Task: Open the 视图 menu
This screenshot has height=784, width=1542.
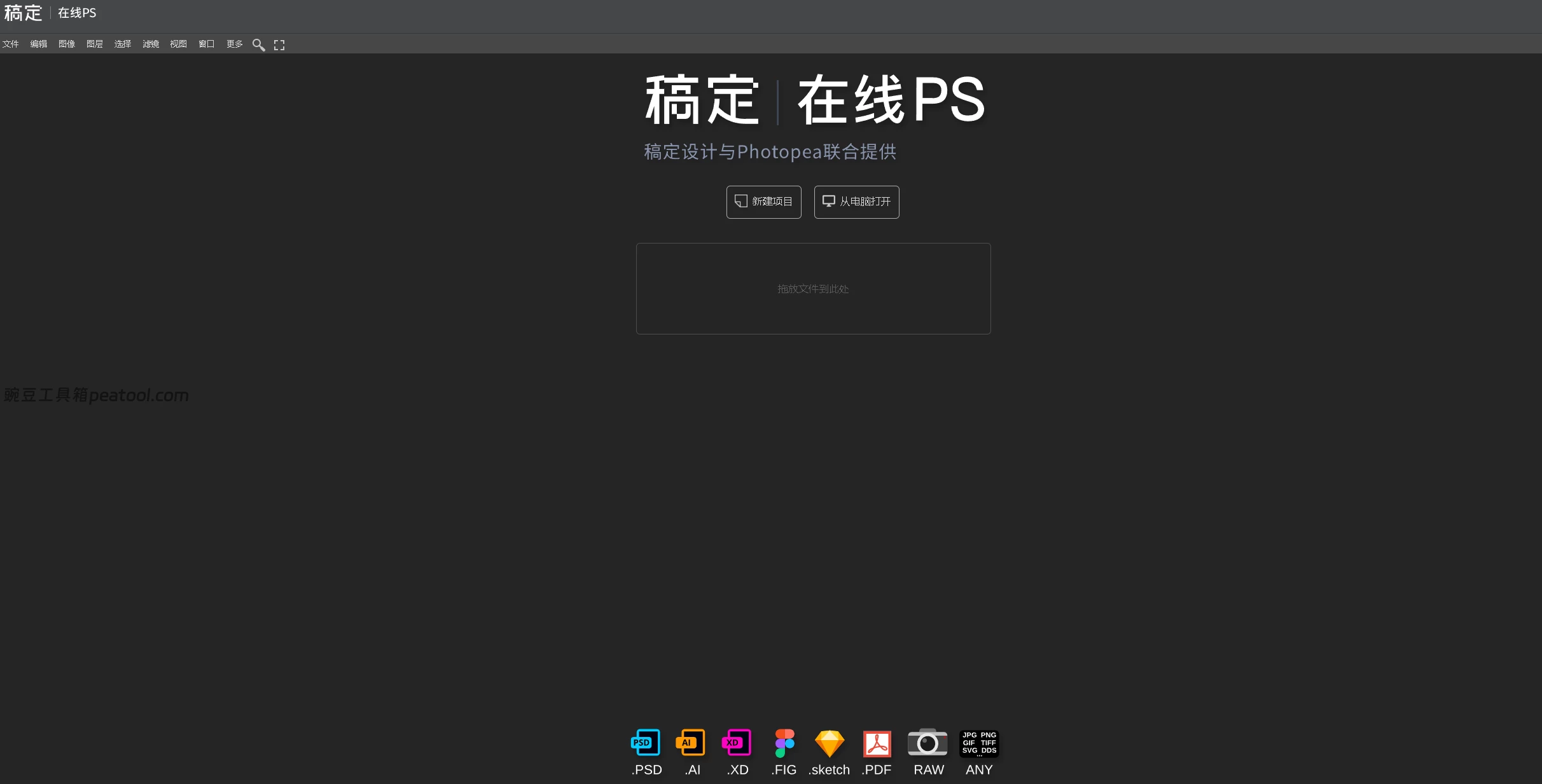Action: pyautogui.click(x=179, y=44)
